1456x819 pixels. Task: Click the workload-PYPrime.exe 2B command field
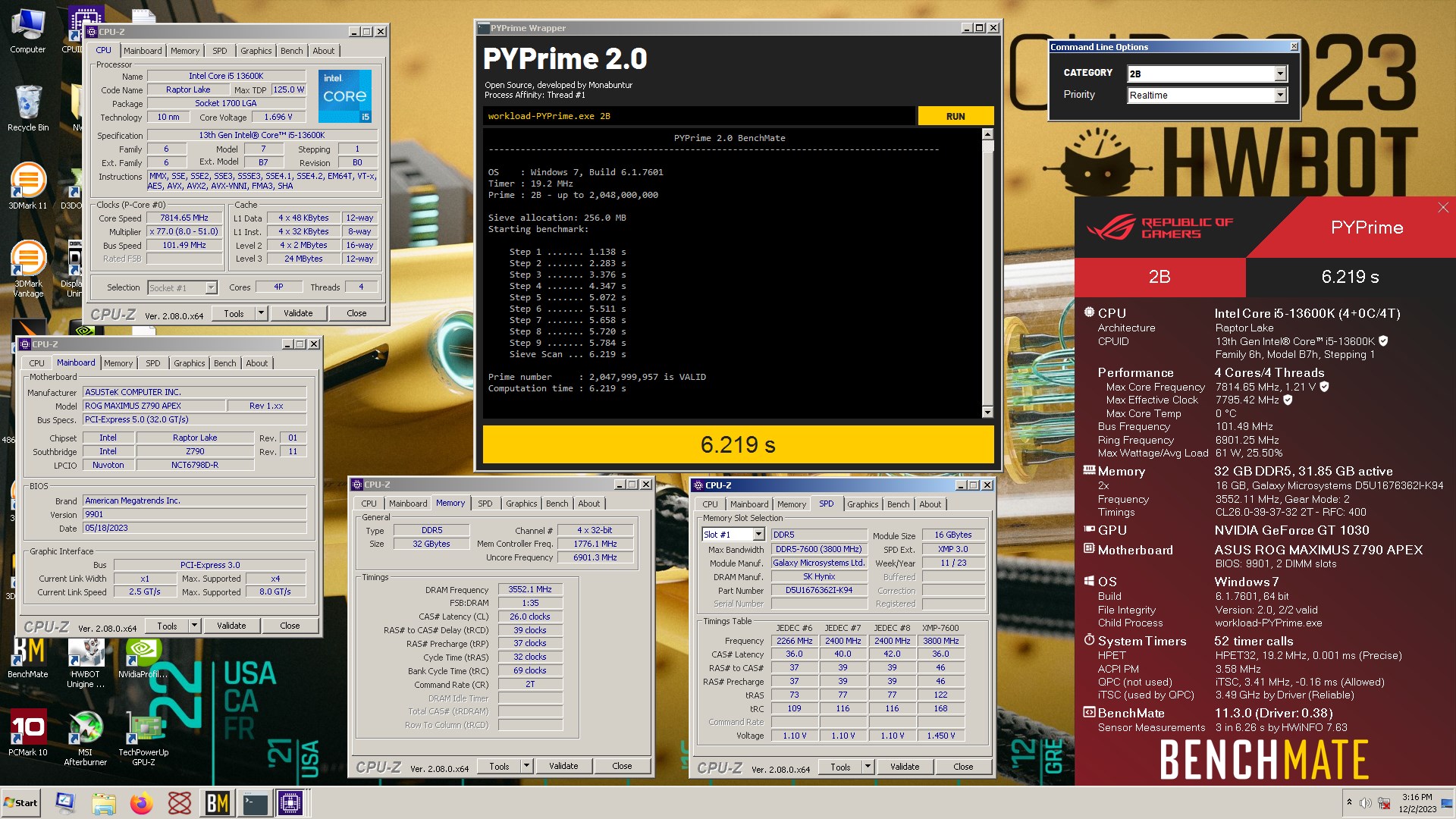click(x=698, y=116)
